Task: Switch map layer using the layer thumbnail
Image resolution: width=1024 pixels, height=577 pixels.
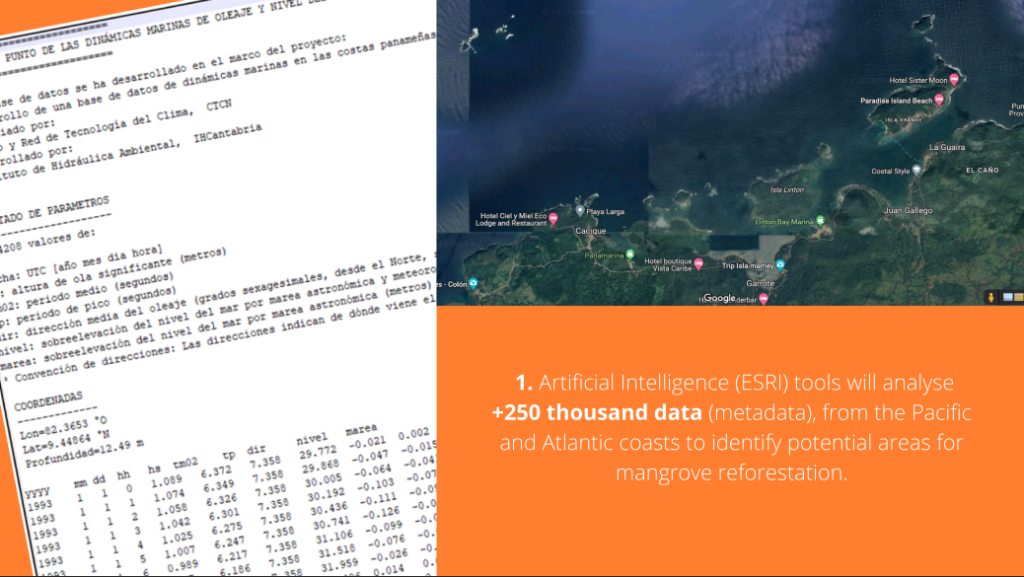Action: pos(1007,297)
